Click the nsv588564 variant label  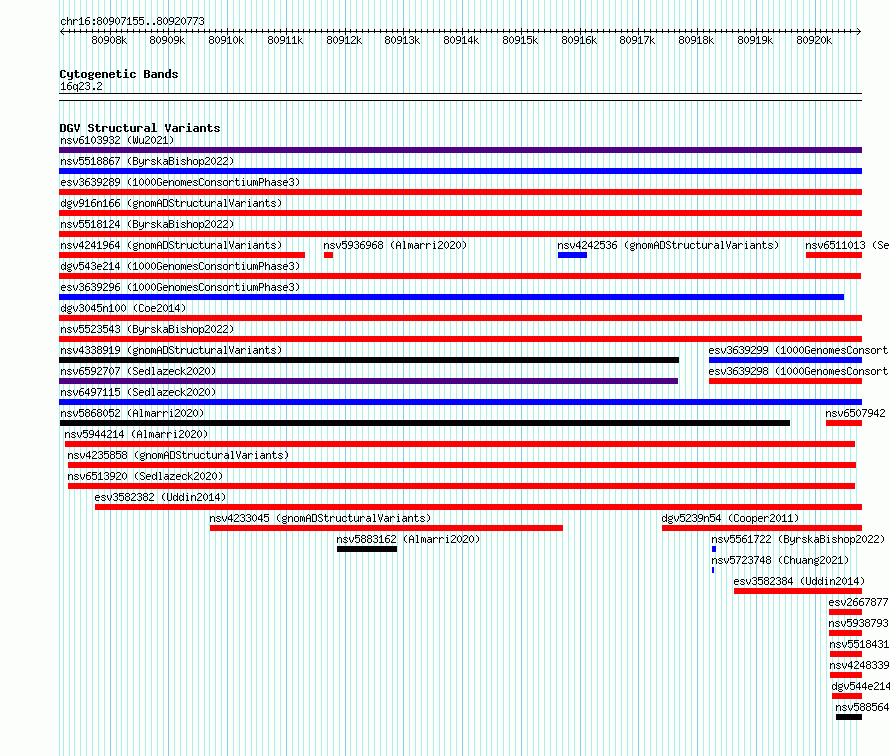coord(862,707)
